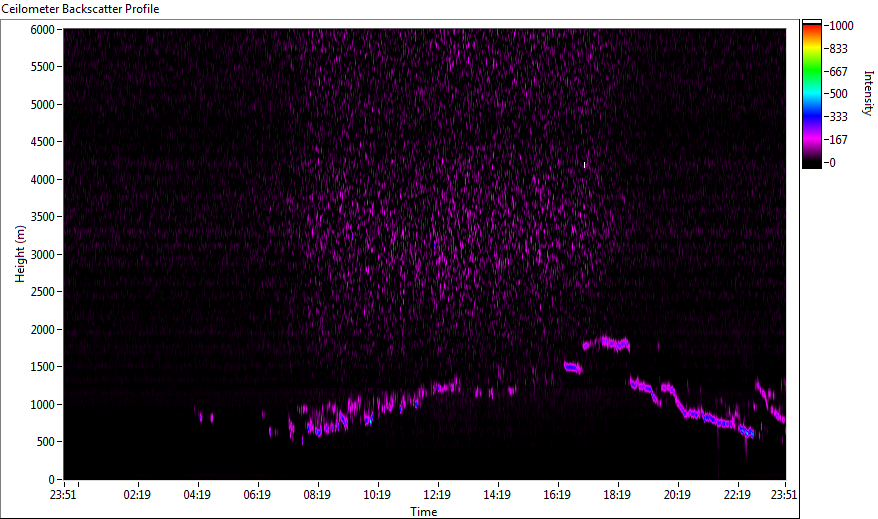This screenshot has height=519, width=878.
Task: Click the 5000 height axis marker
Action: point(43,104)
